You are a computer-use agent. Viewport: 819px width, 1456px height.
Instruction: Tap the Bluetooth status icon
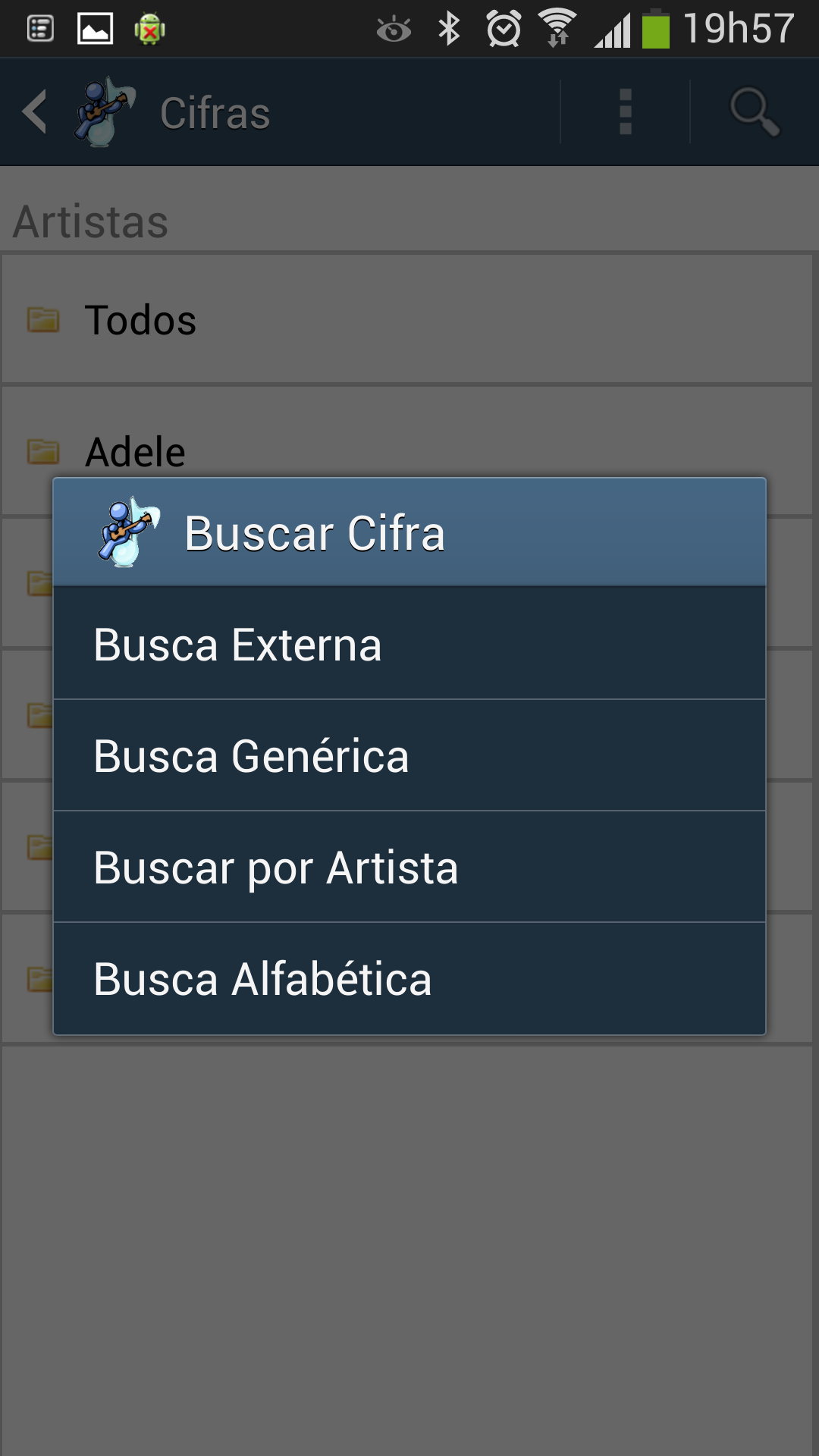(449, 29)
